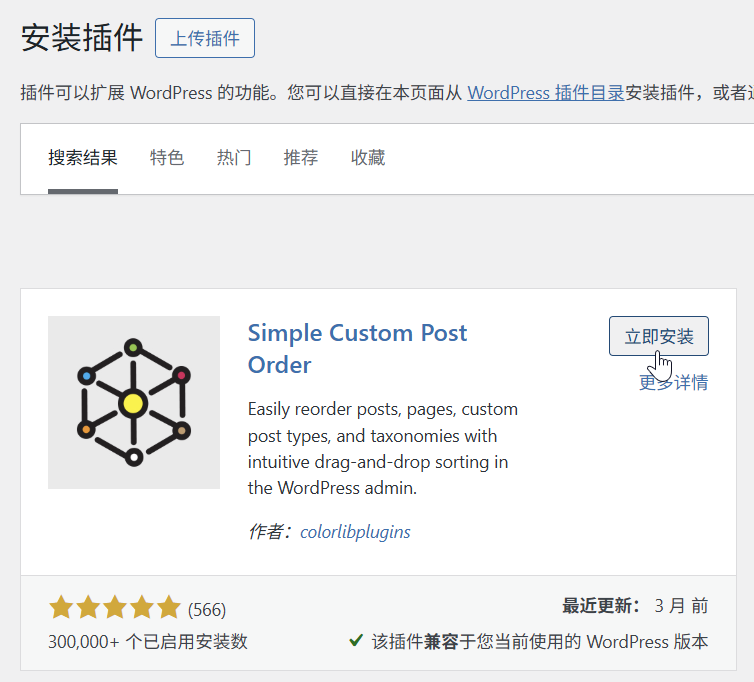Viewport: 754px width, 682px height.
Task: Click the Simple Custom Post Order plugin icon
Action: [134, 403]
